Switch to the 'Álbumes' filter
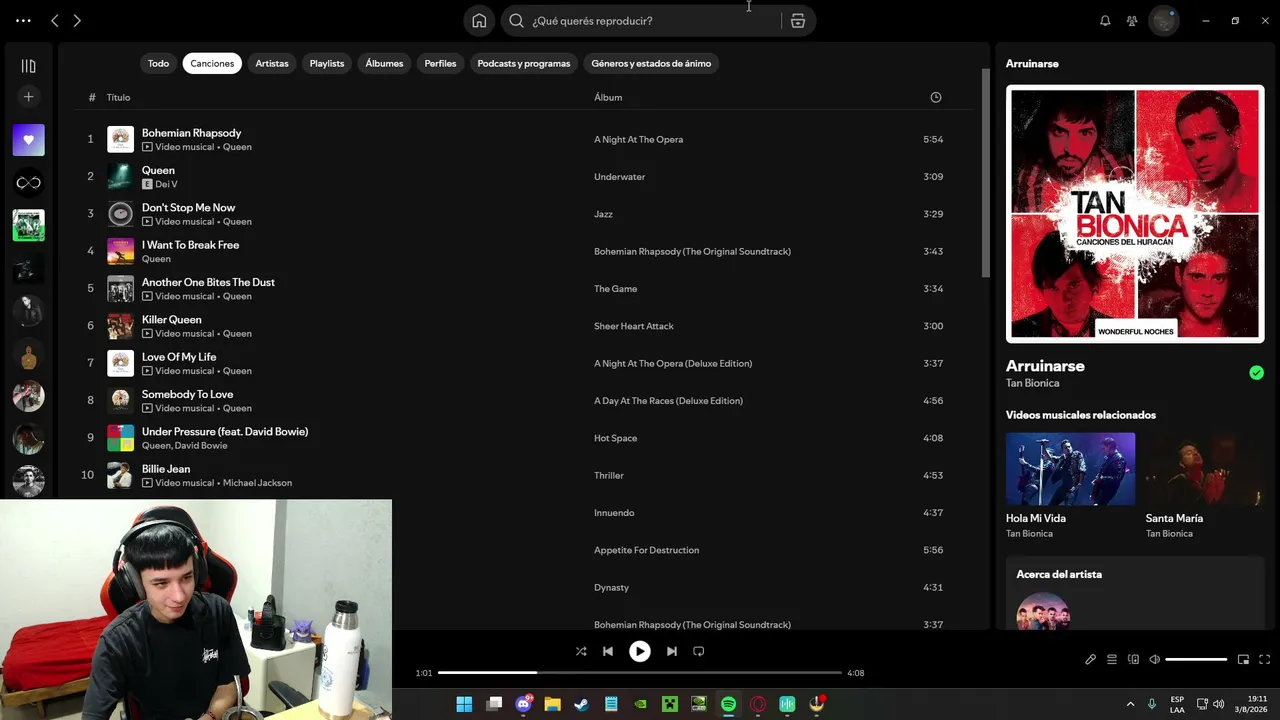 tap(384, 63)
